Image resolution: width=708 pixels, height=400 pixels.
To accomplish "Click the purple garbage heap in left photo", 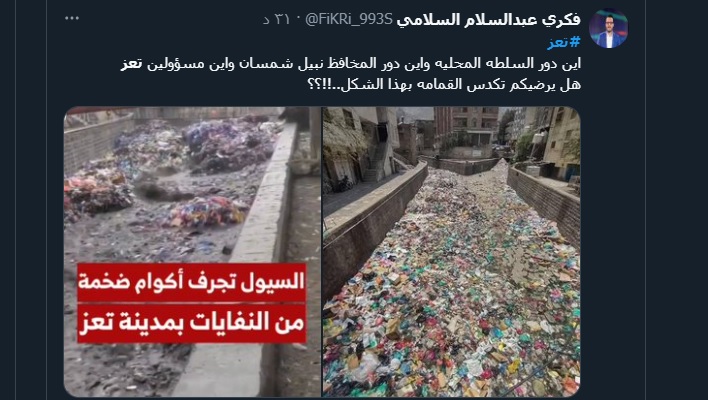I will tap(228, 145).
